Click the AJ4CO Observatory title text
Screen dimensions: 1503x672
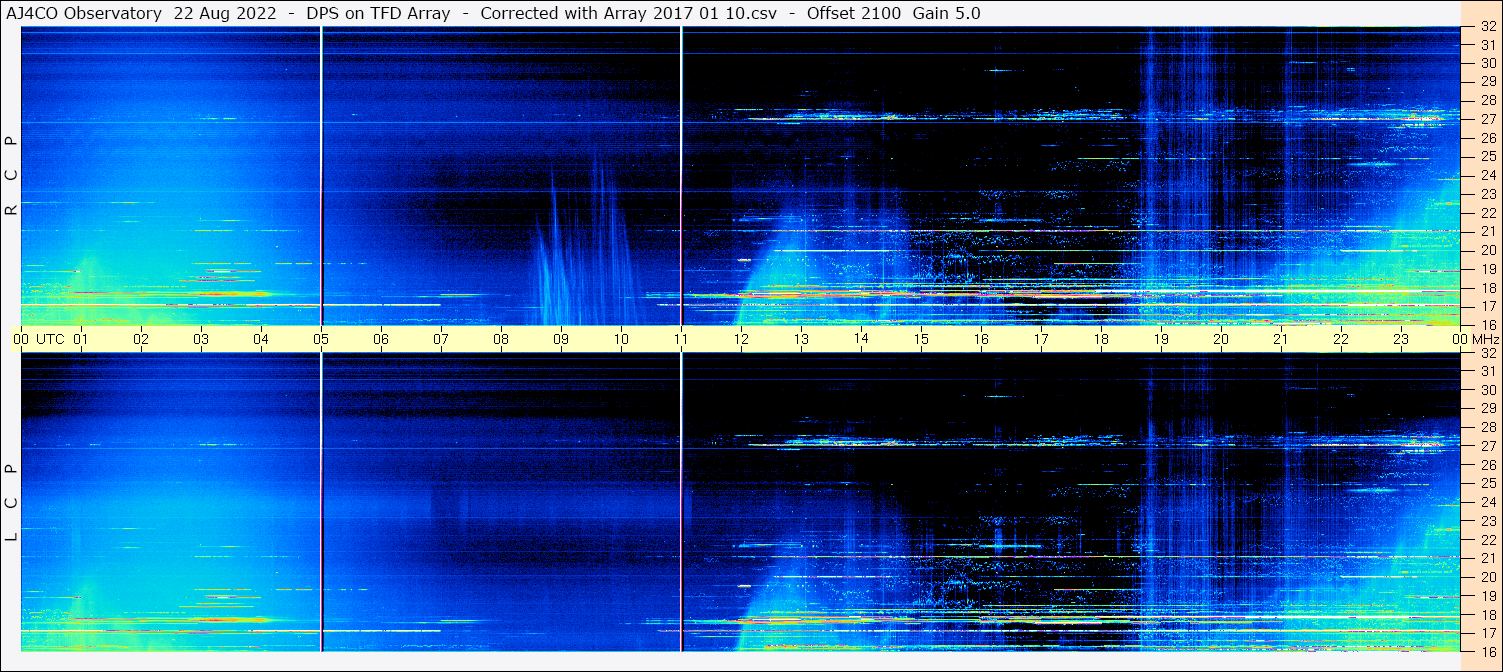click(x=84, y=13)
